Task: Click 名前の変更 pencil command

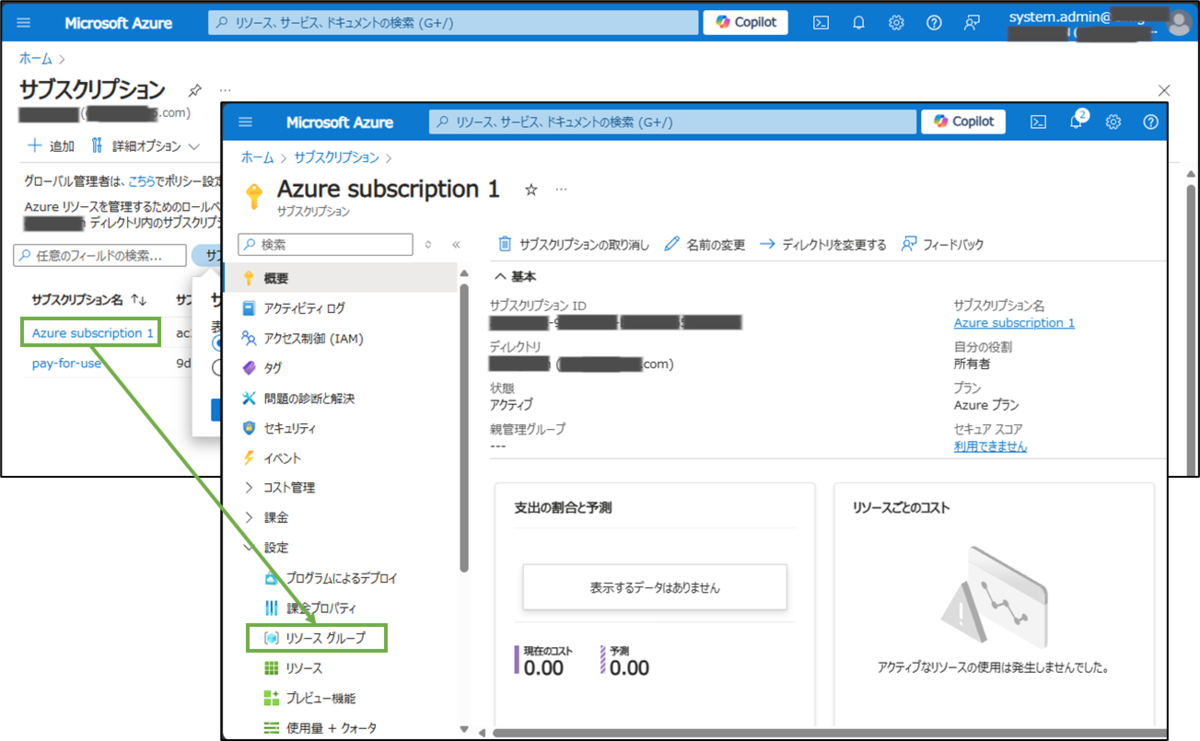Action: tap(705, 244)
